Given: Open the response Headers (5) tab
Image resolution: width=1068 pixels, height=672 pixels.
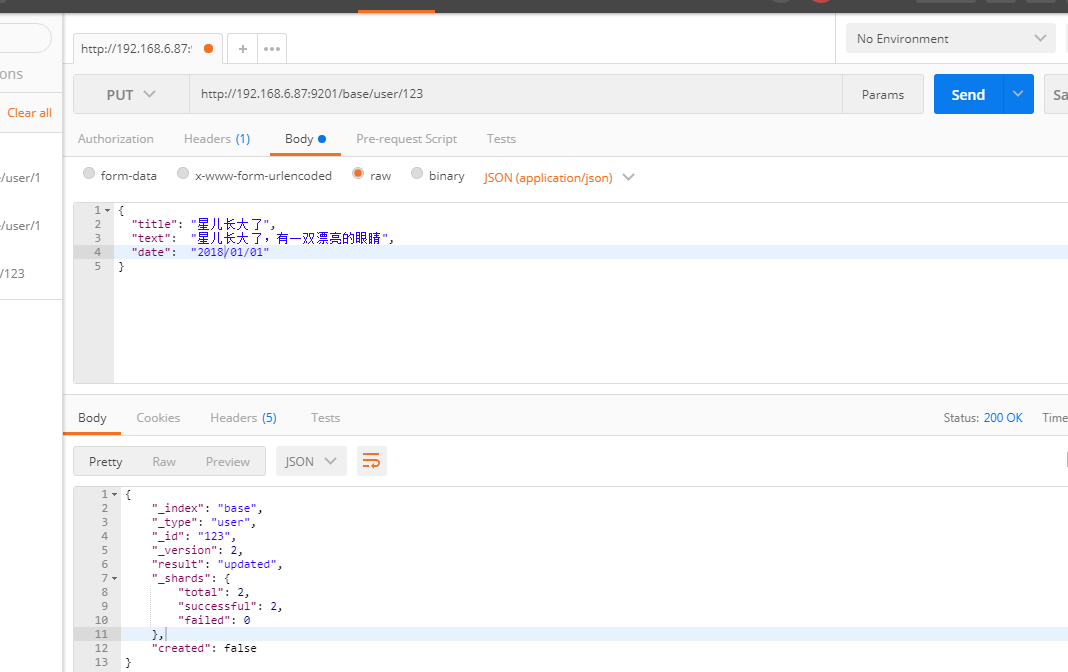Looking at the screenshot, I should 243,417.
